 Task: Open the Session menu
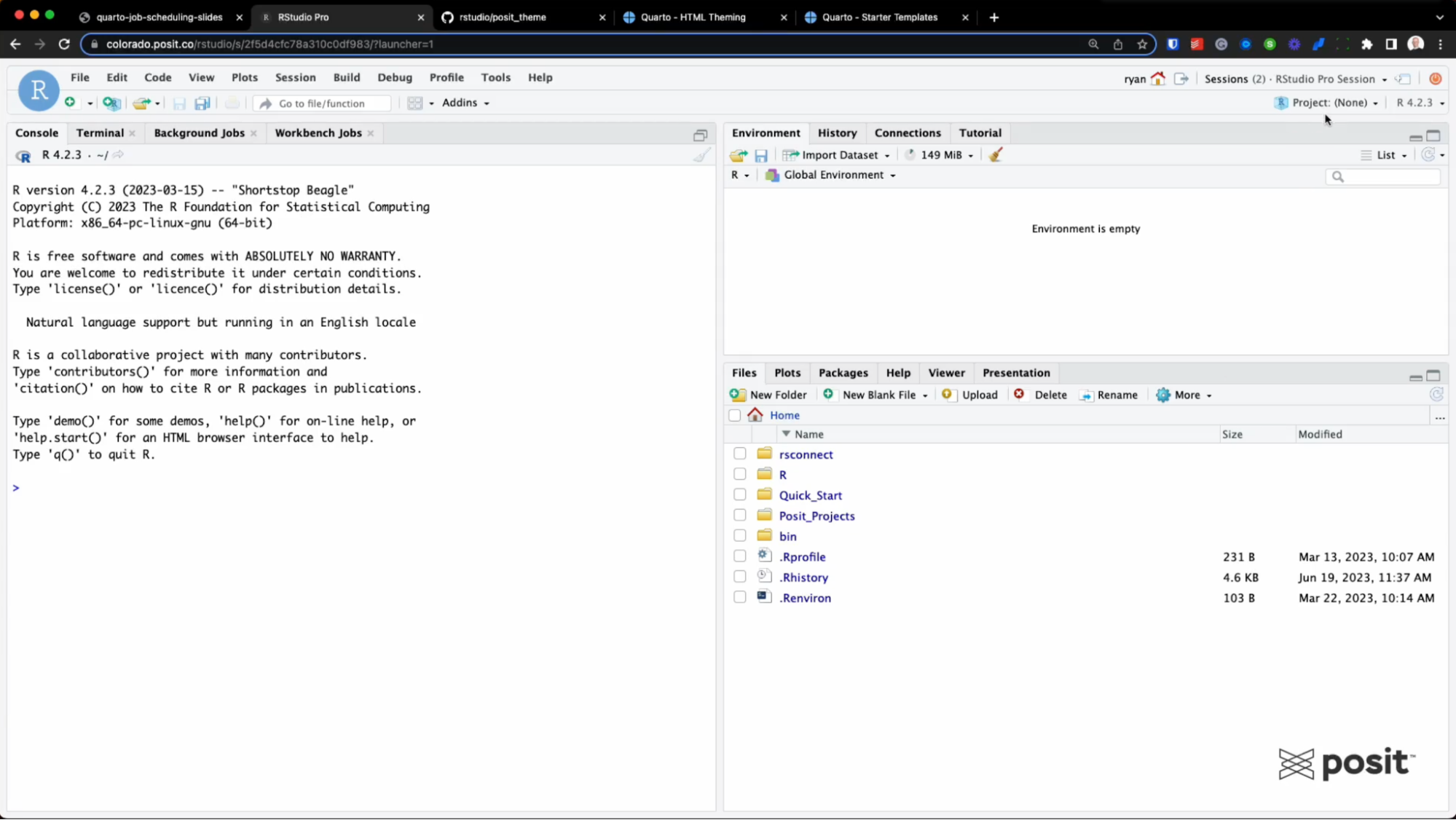pos(295,77)
